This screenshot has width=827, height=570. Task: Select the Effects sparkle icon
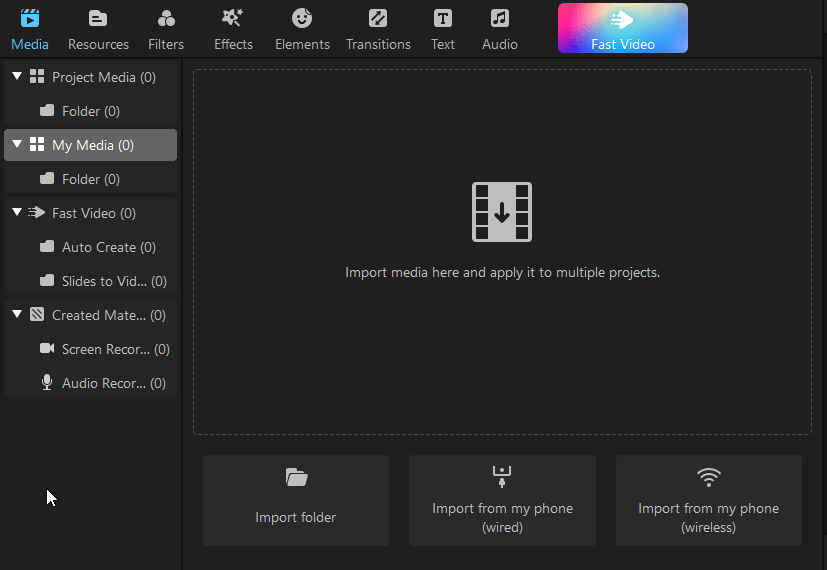(x=233, y=18)
